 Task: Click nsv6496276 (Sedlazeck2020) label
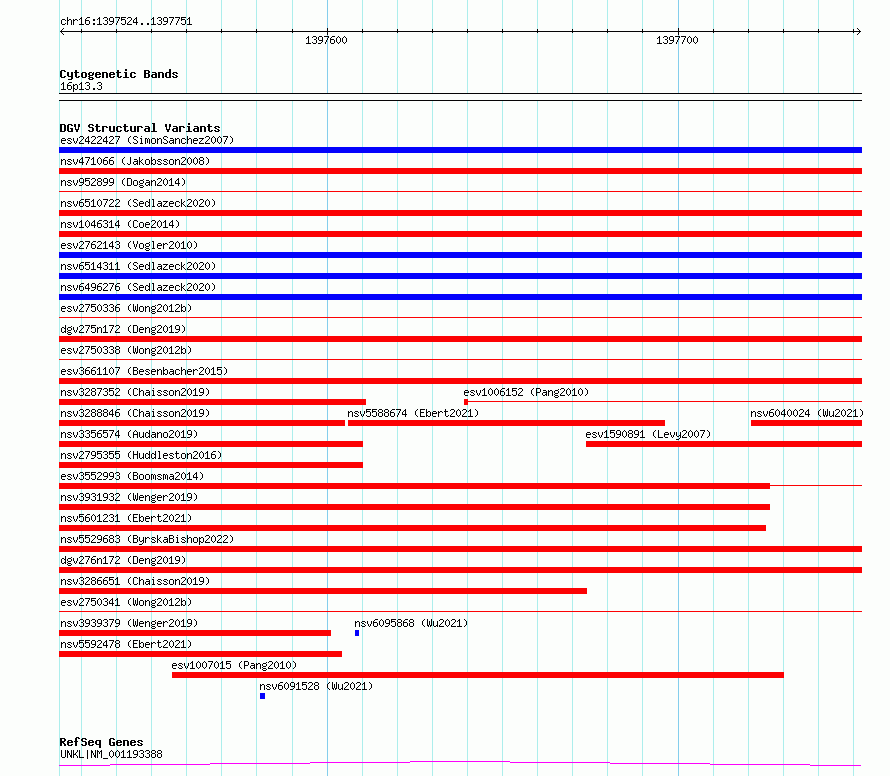click(x=138, y=287)
